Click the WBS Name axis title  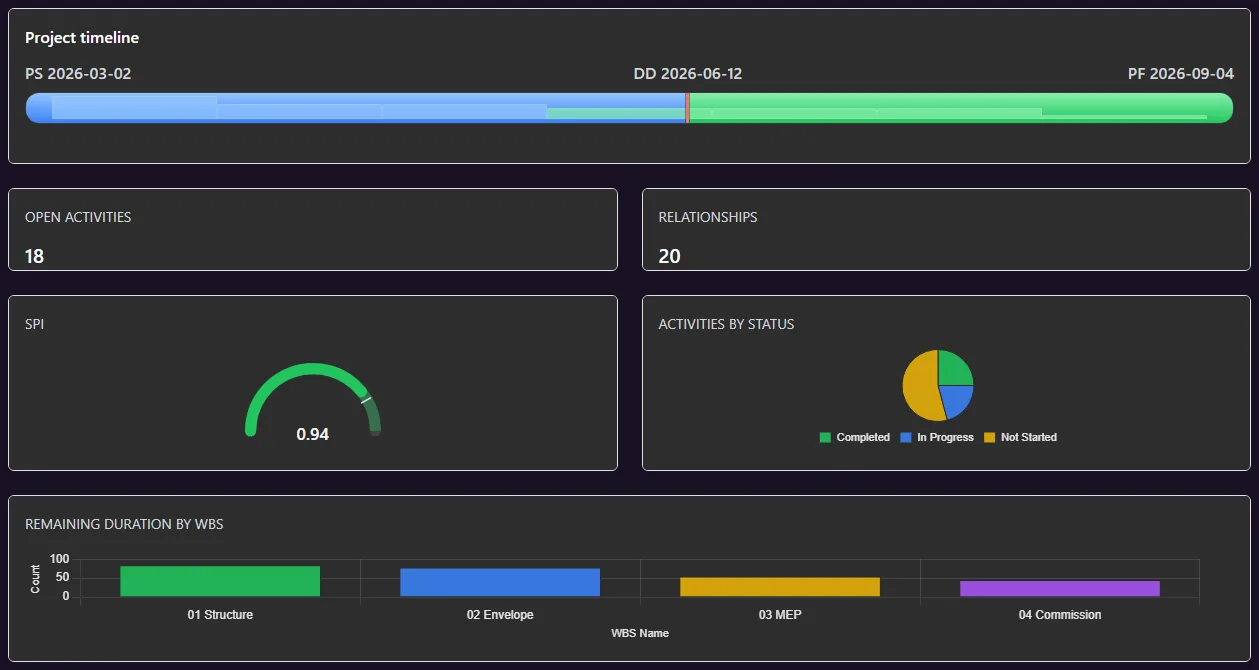tap(640, 633)
